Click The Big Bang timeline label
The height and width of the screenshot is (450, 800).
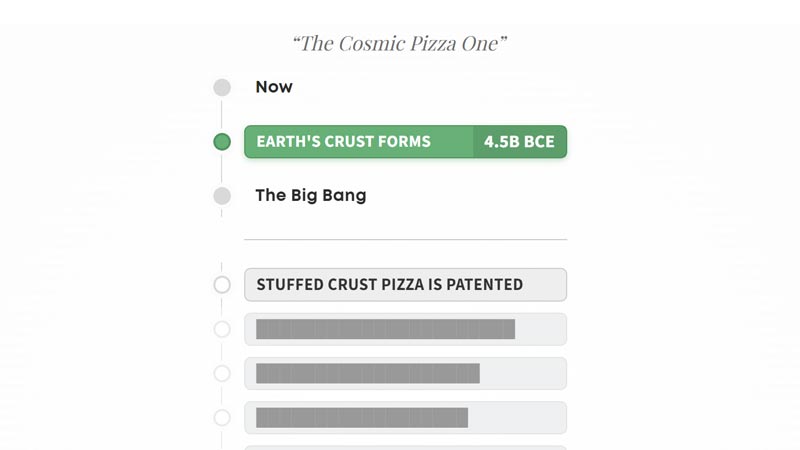click(x=311, y=195)
